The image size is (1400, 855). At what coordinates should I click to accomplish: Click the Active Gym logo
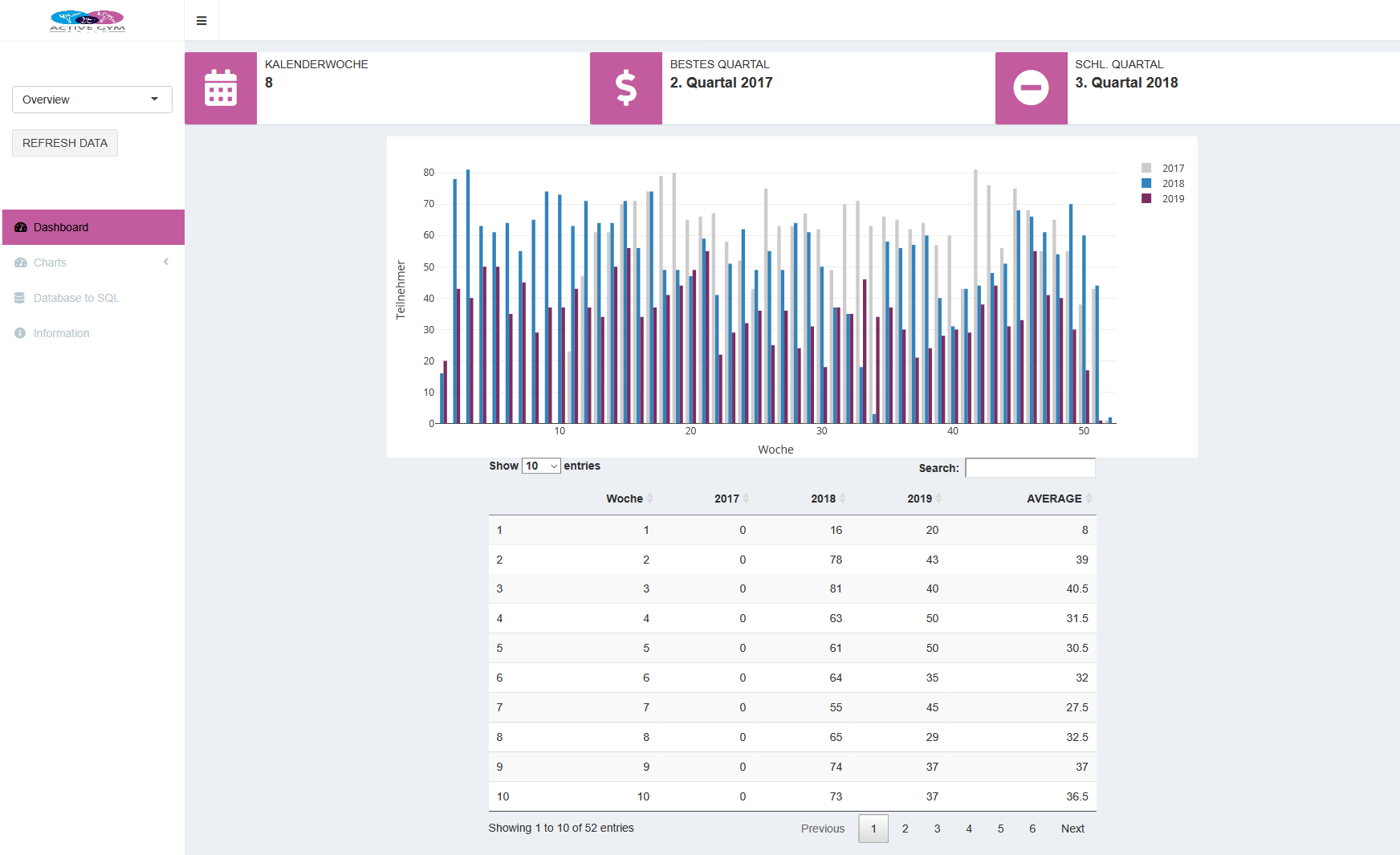click(87, 21)
